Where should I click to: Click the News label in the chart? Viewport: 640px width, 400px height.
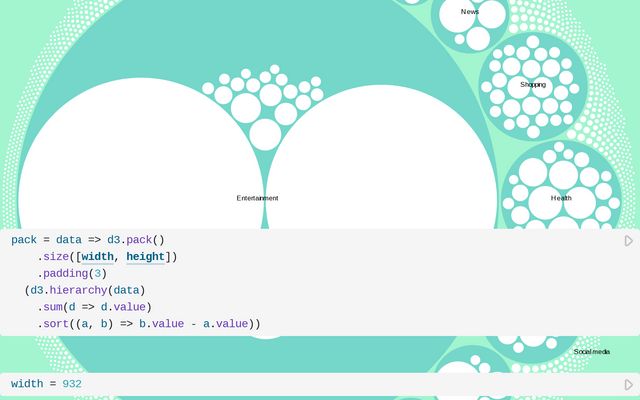[x=470, y=12]
